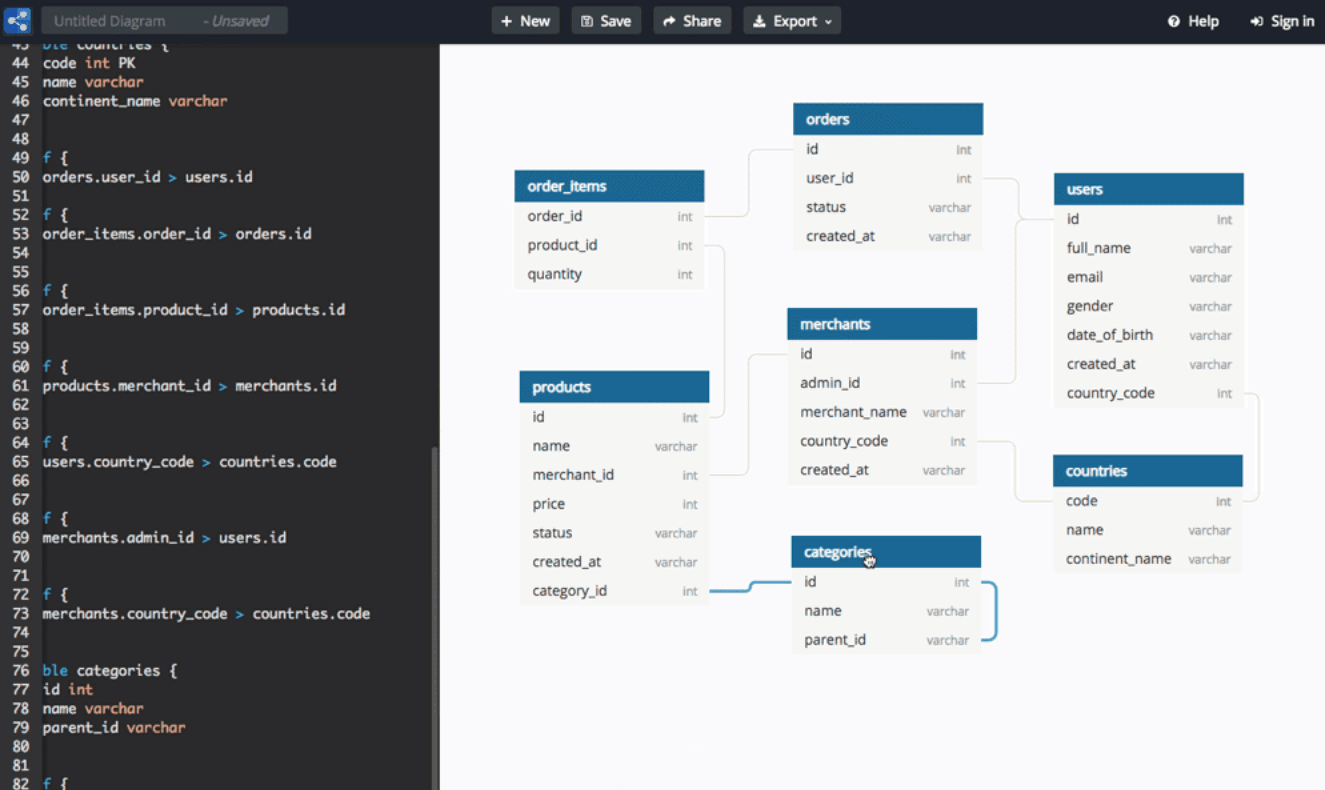The image size is (1325, 790).
Task: Open the Export dropdown menu
Action: [791, 21]
